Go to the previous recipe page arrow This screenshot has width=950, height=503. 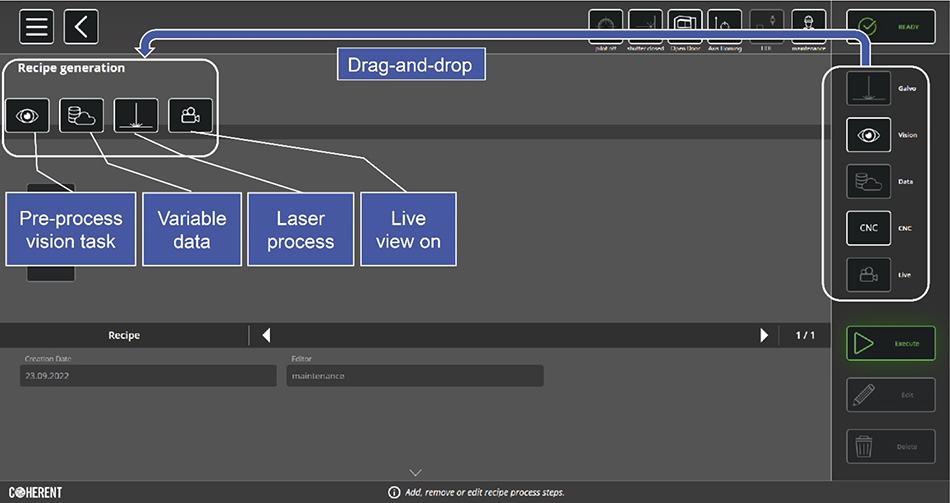(x=266, y=336)
